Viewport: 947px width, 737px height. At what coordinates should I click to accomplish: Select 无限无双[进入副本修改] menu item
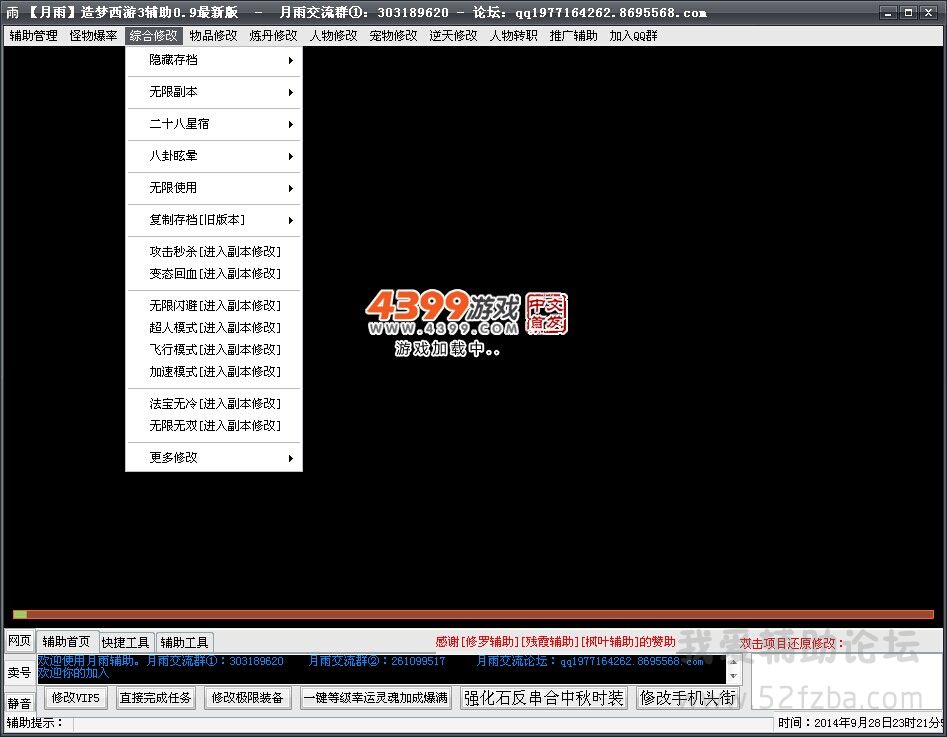(x=214, y=426)
